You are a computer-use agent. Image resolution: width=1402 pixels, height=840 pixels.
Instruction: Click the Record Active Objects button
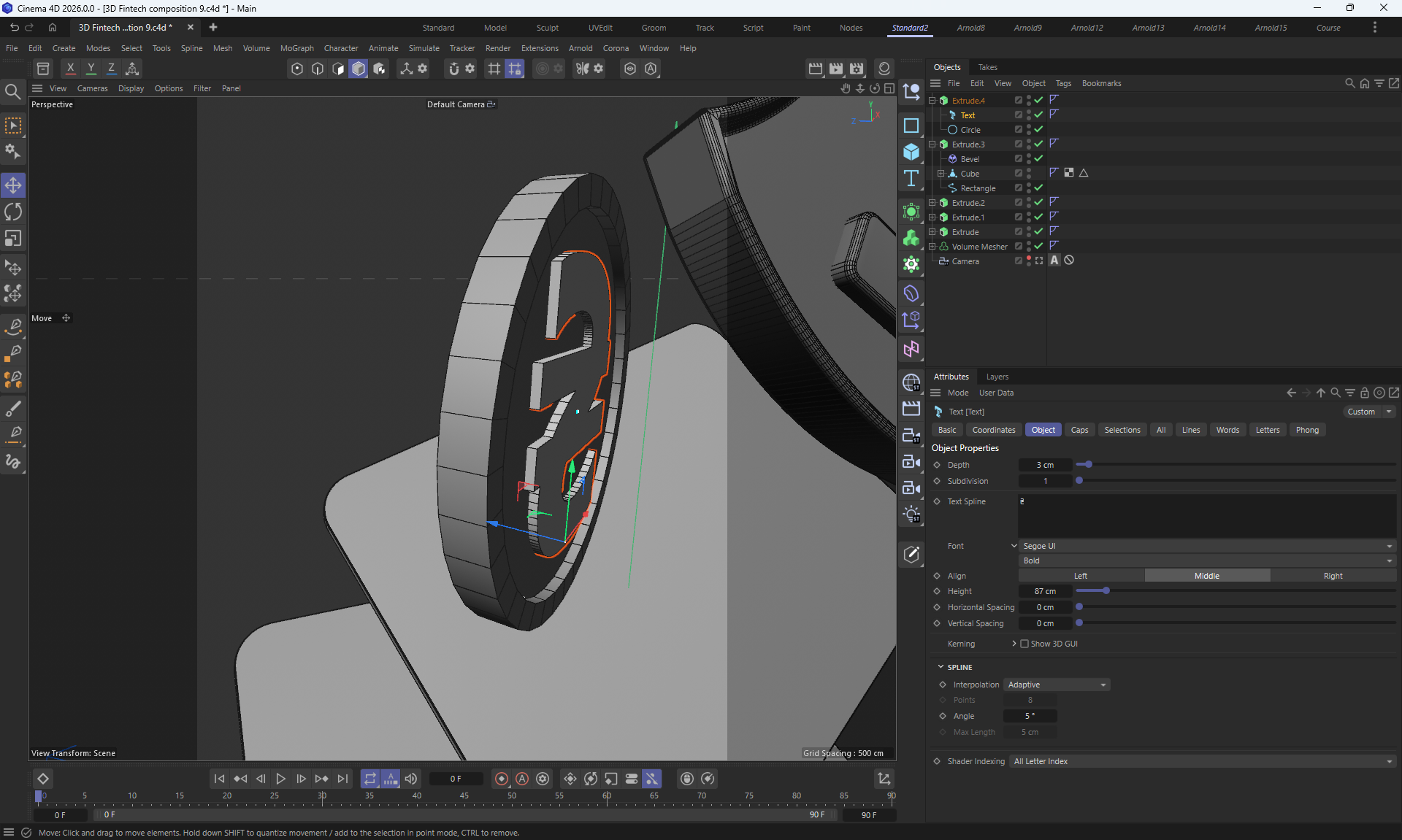pos(501,779)
